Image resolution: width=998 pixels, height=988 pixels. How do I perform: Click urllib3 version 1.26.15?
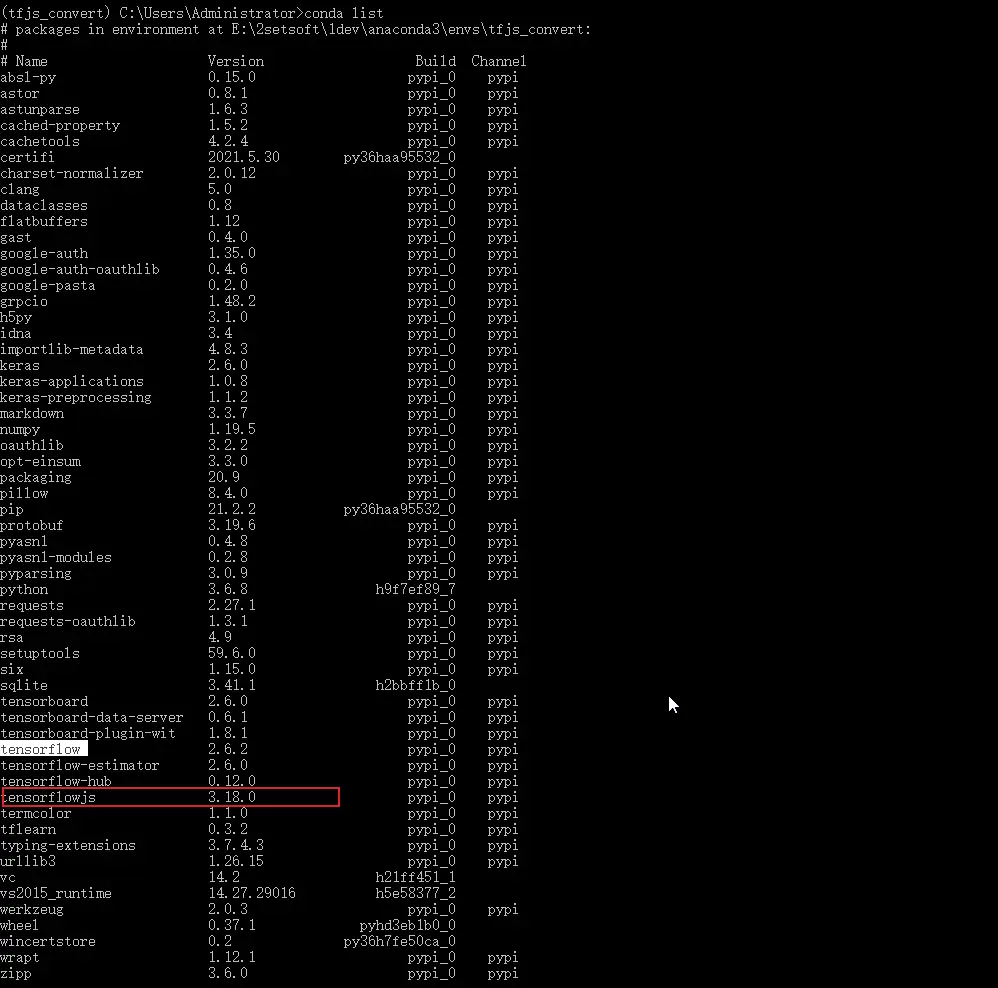[235, 861]
